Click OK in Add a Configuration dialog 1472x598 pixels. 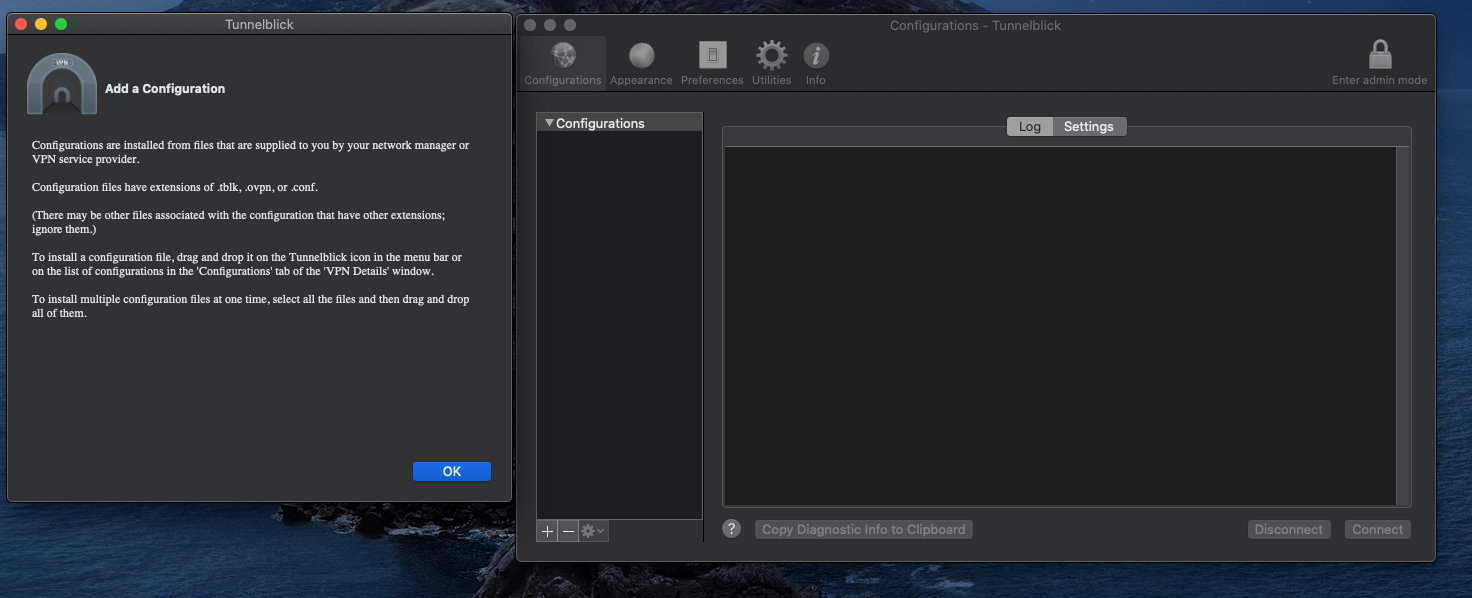(x=452, y=471)
